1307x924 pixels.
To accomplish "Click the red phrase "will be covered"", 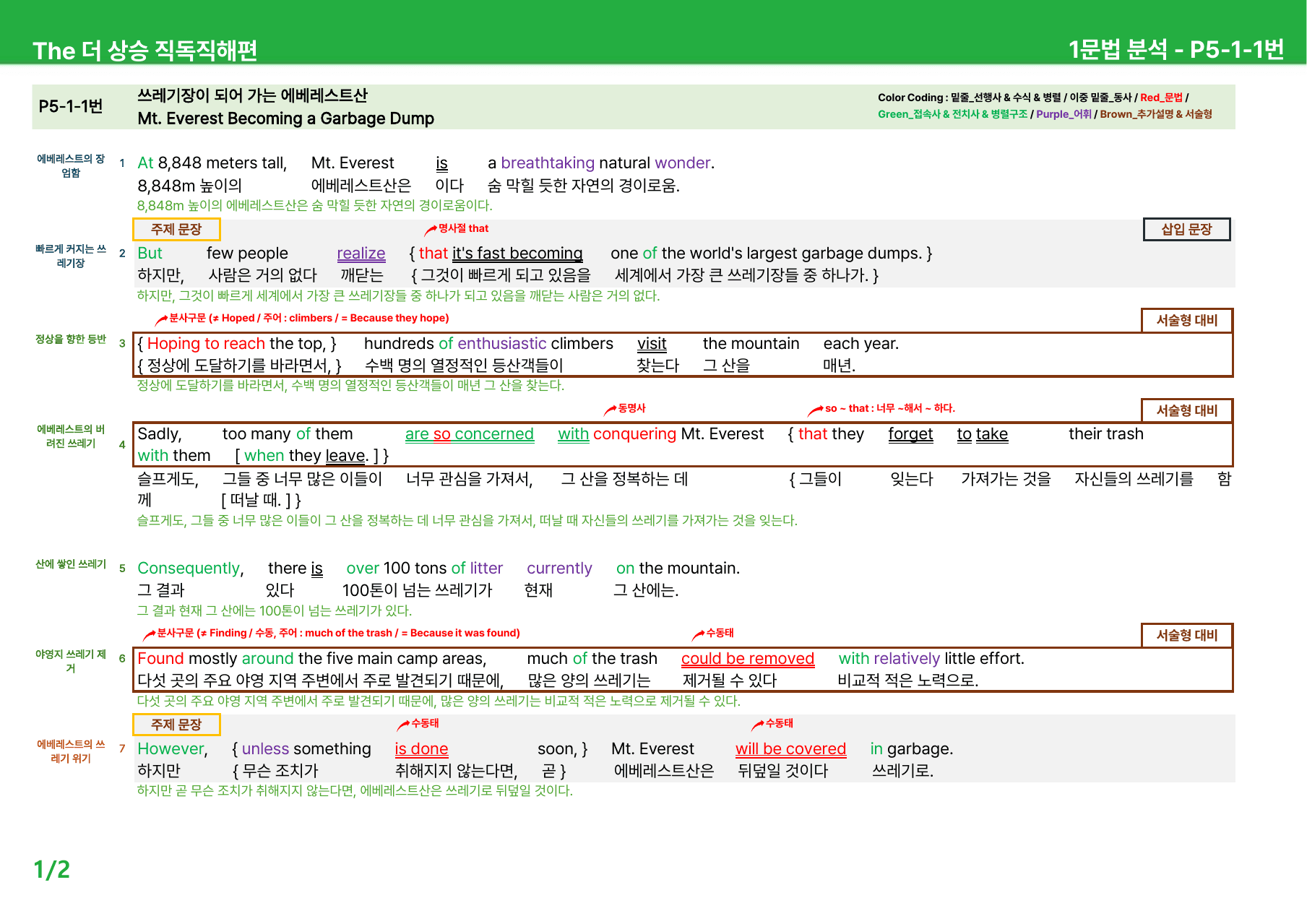I will pyautogui.click(x=790, y=749).
